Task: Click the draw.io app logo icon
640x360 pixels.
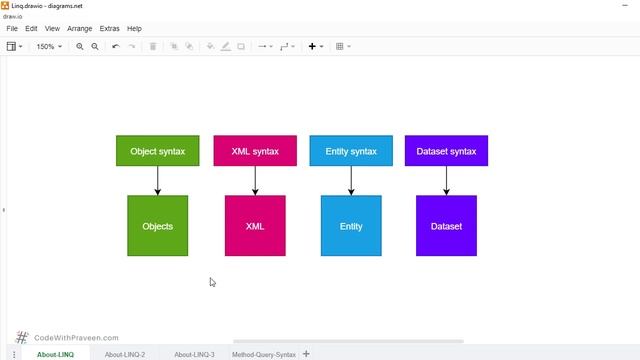Action: point(5,5)
